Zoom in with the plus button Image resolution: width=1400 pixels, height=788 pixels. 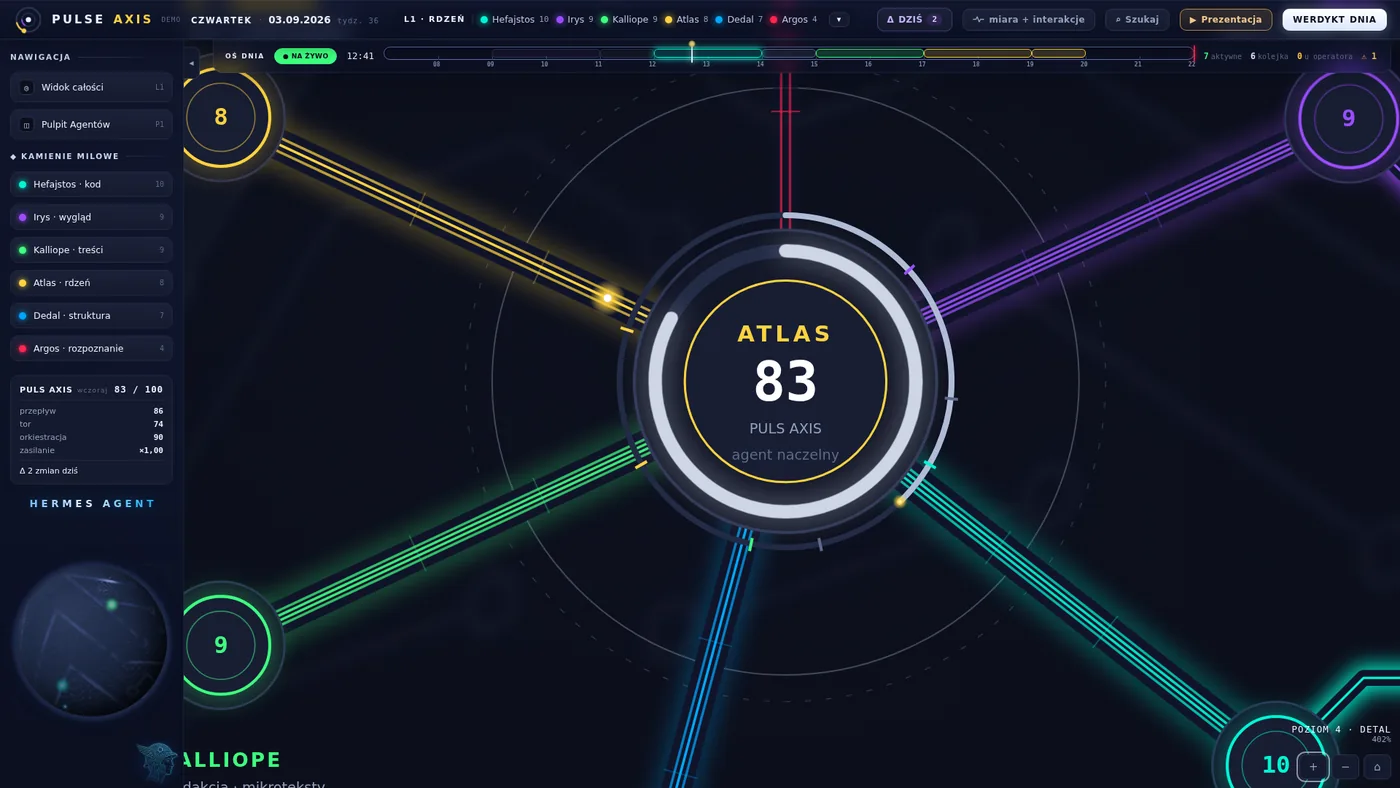click(x=1313, y=767)
